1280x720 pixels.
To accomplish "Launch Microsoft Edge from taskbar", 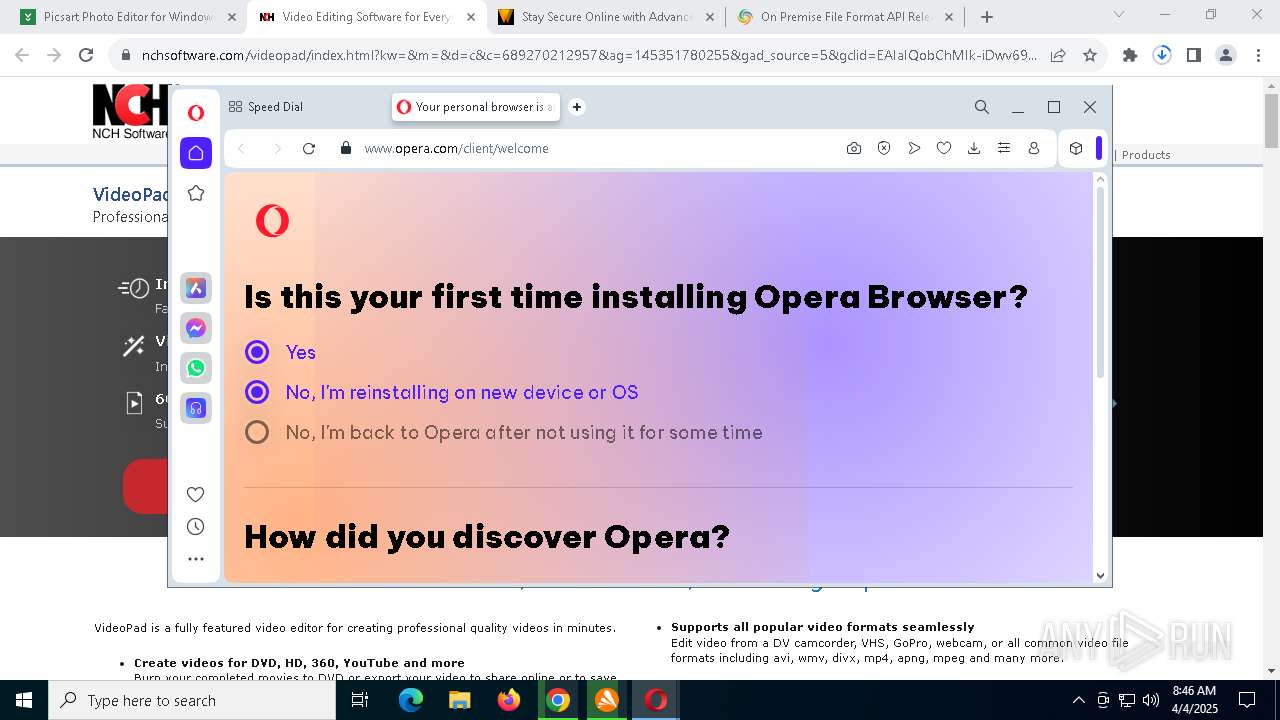I will pyautogui.click(x=411, y=700).
